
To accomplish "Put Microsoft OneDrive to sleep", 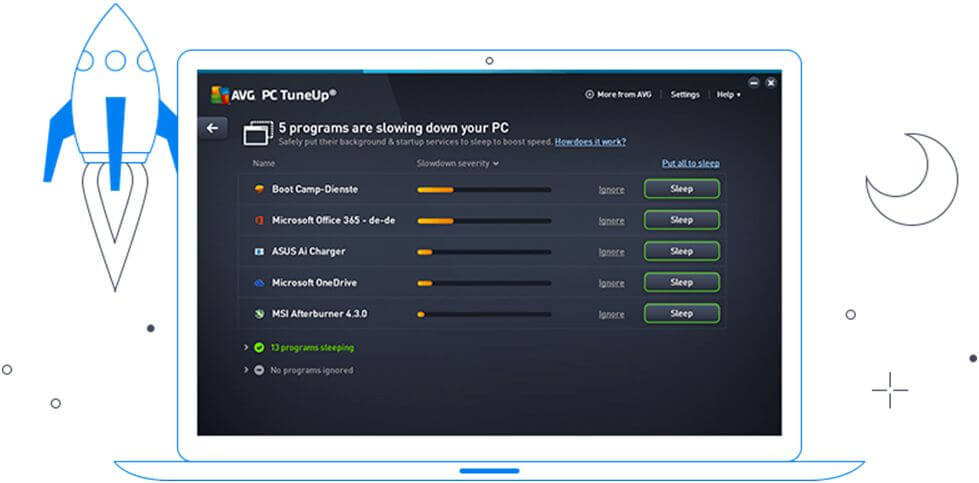I will pos(682,282).
